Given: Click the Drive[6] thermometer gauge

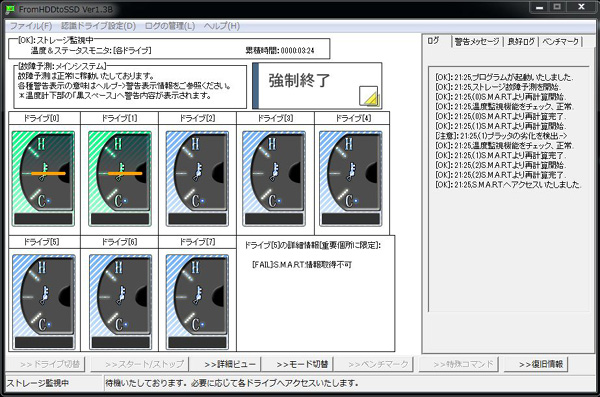Looking at the screenshot, I should (121, 302).
